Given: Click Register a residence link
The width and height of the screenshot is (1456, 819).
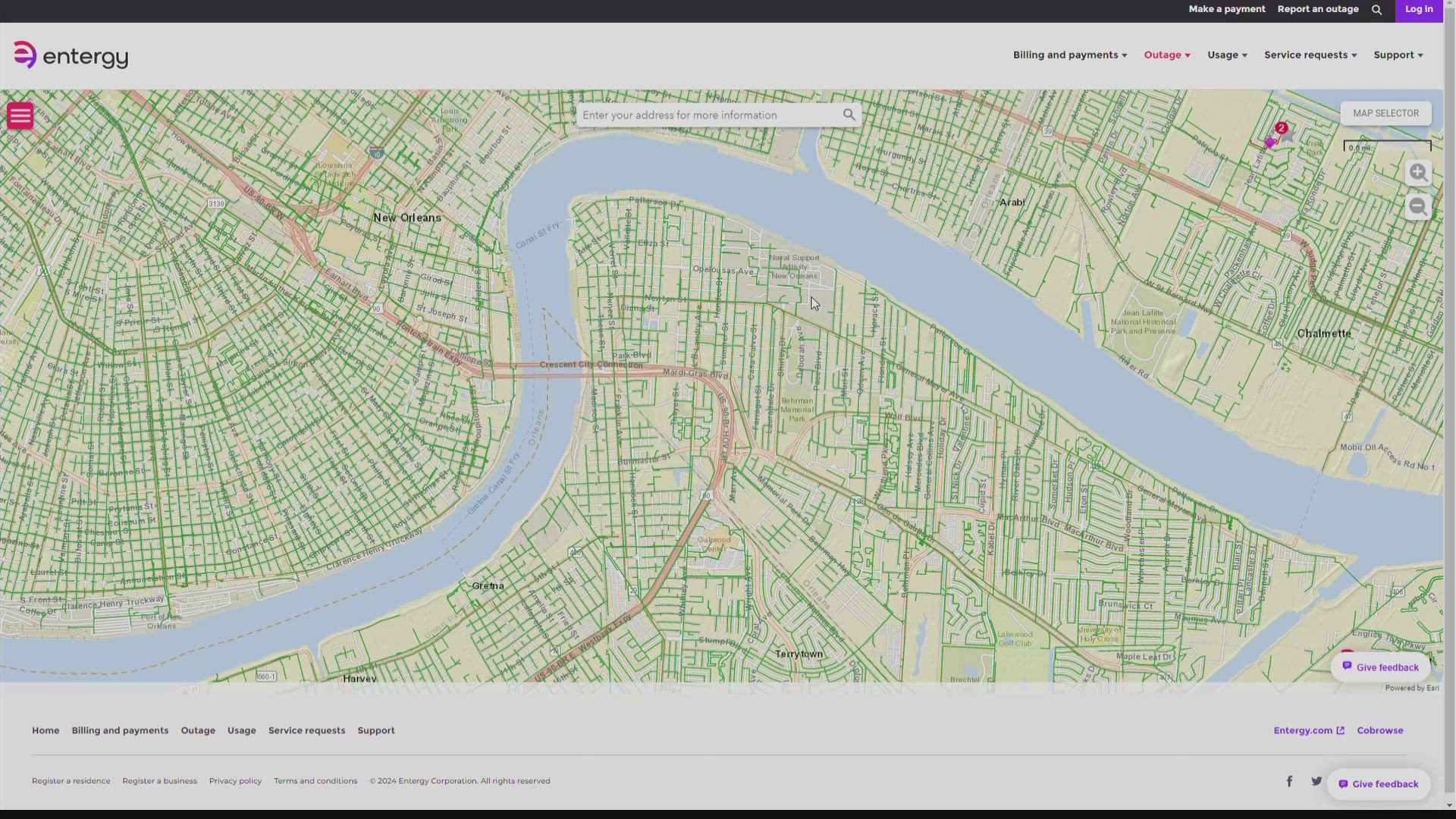Looking at the screenshot, I should pos(71,781).
